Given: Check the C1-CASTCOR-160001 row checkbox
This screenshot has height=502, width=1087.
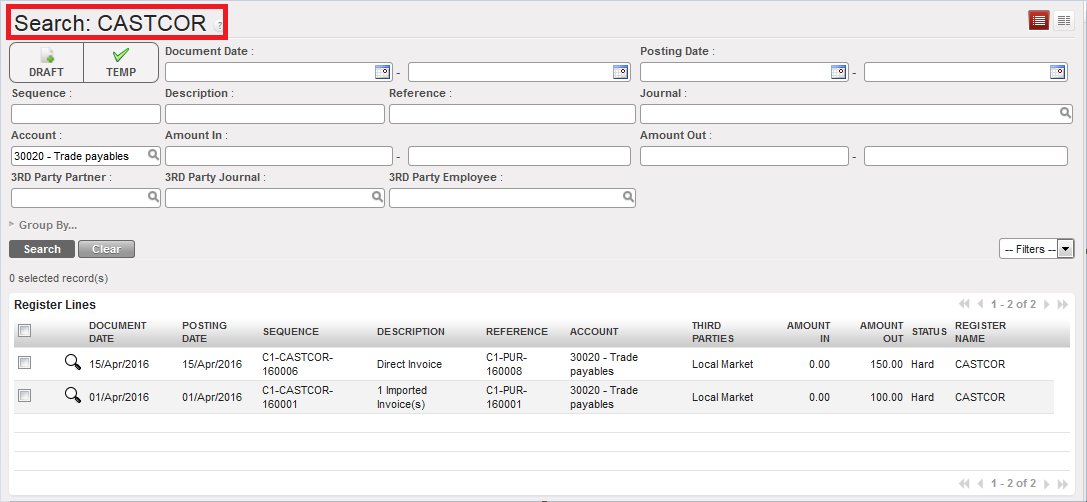Looking at the screenshot, I should (x=25, y=396).
